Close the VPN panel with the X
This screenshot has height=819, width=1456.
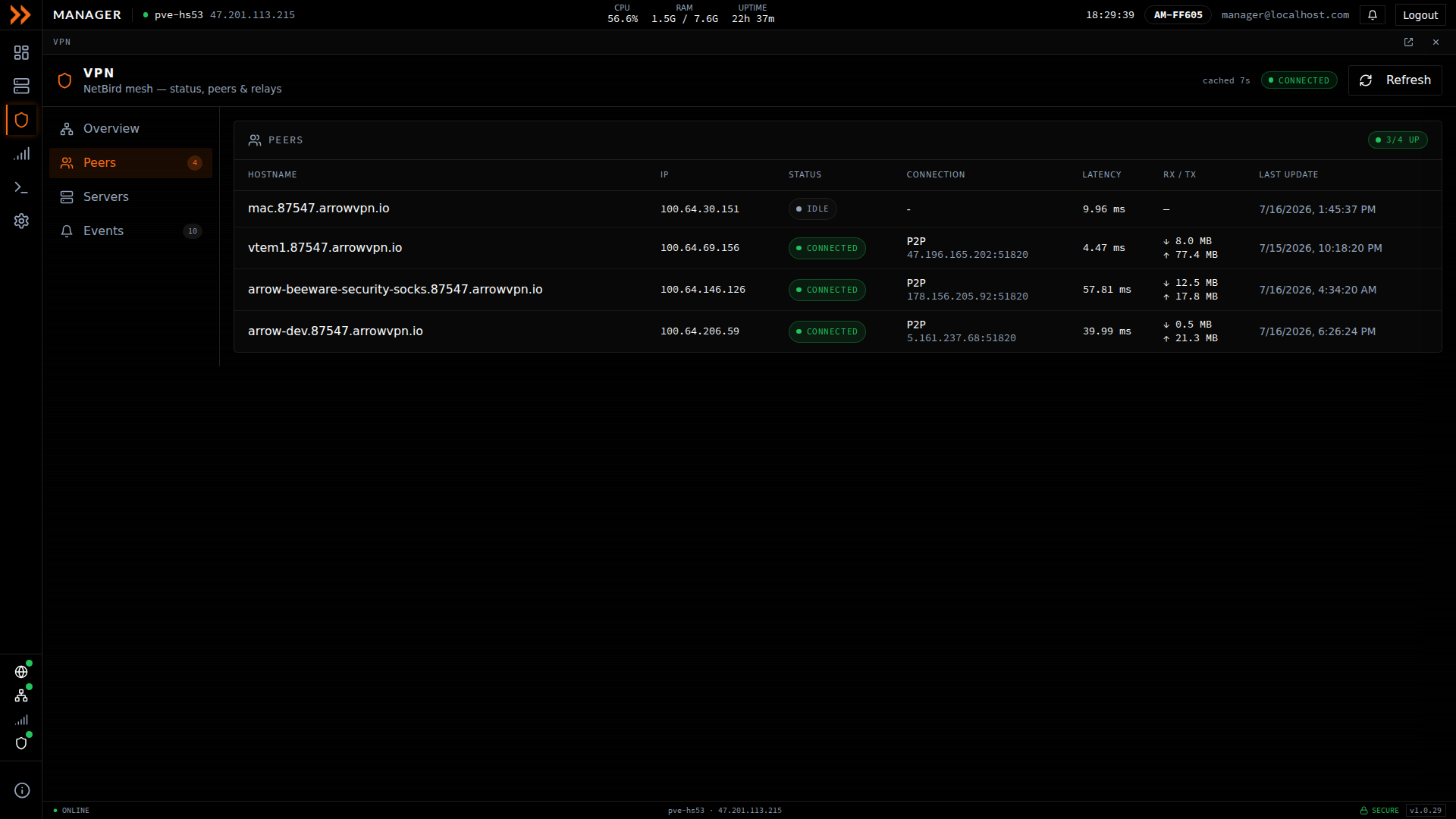[x=1436, y=42]
